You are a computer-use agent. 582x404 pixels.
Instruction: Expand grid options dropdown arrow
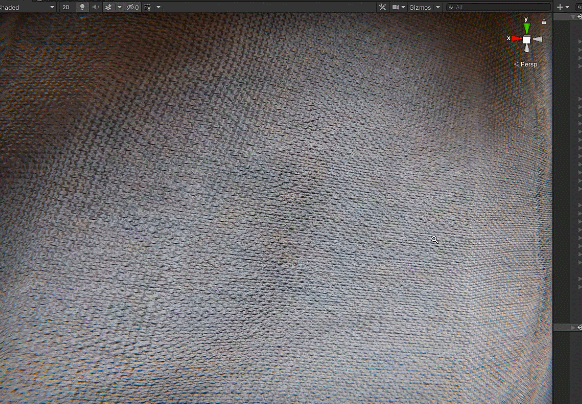(158, 7)
